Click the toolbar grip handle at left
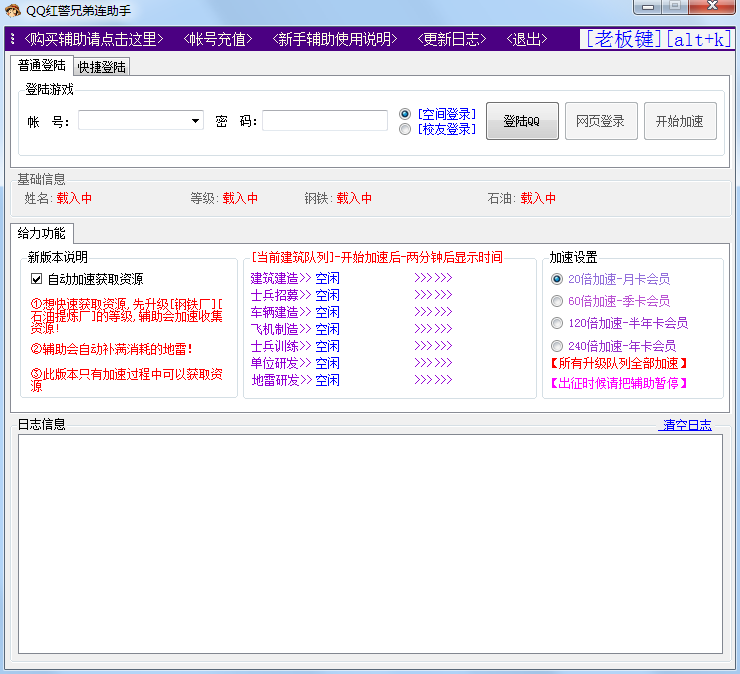 click(12, 39)
